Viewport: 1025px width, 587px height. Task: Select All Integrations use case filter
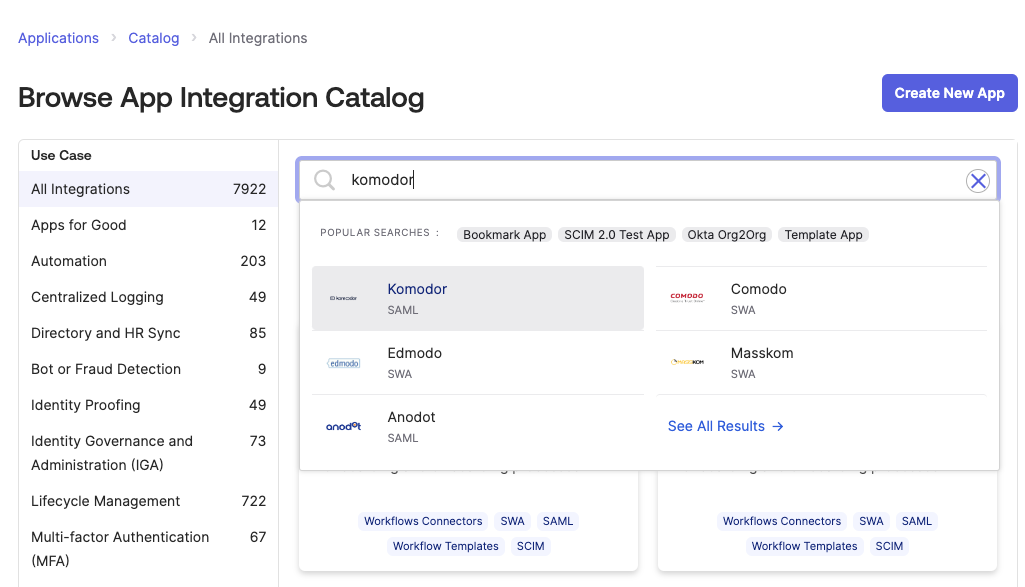point(148,189)
